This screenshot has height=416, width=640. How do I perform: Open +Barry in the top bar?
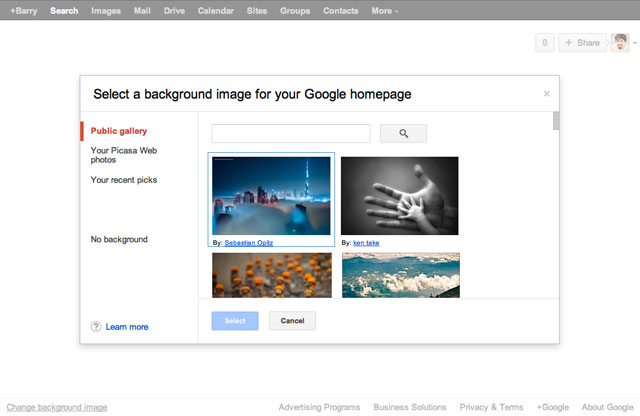click(24, 11)
